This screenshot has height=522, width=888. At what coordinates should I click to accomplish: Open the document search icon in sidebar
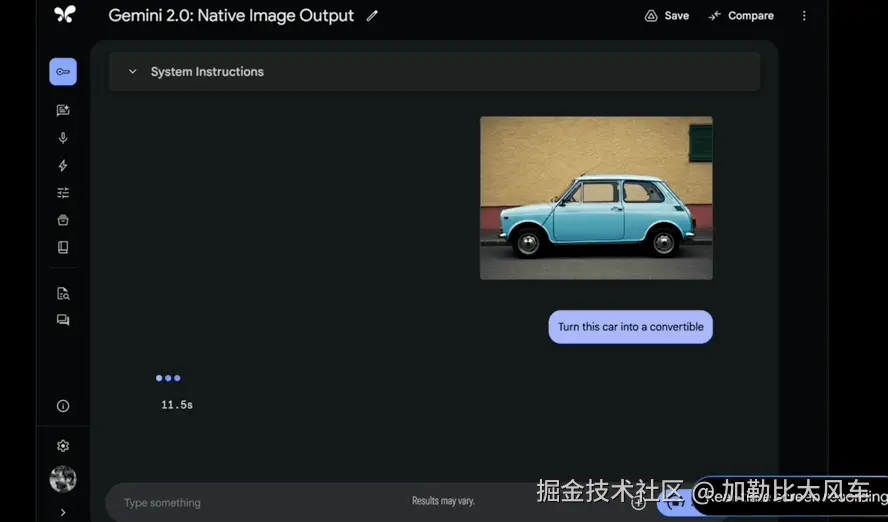63,293
